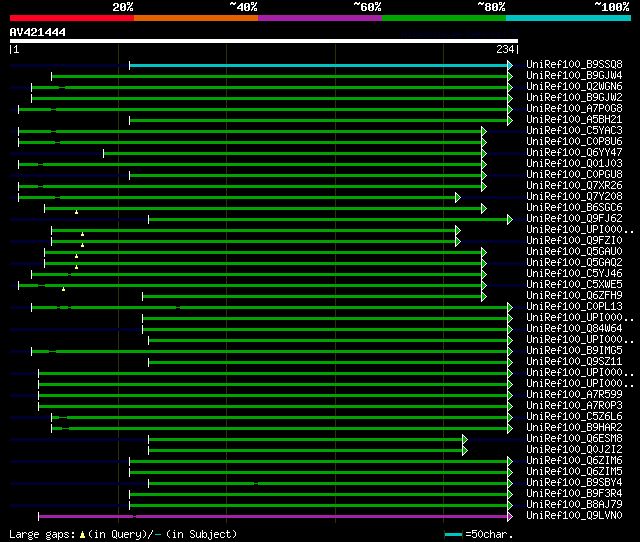The image size is (640, 542).
Task: Select the UniRef100_A7R599 label
Action: (x=574, y=395)
